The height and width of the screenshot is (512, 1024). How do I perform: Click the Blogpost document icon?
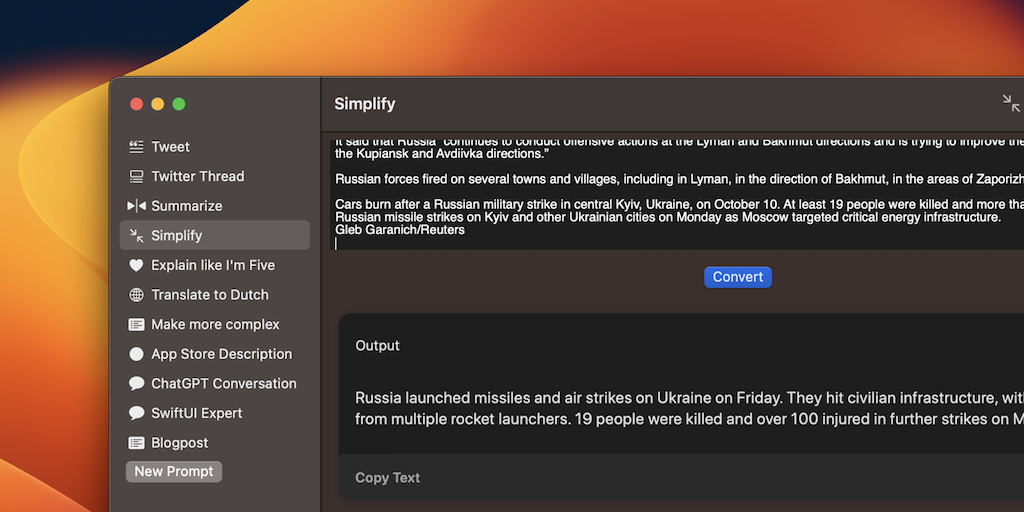click(136, 443)
